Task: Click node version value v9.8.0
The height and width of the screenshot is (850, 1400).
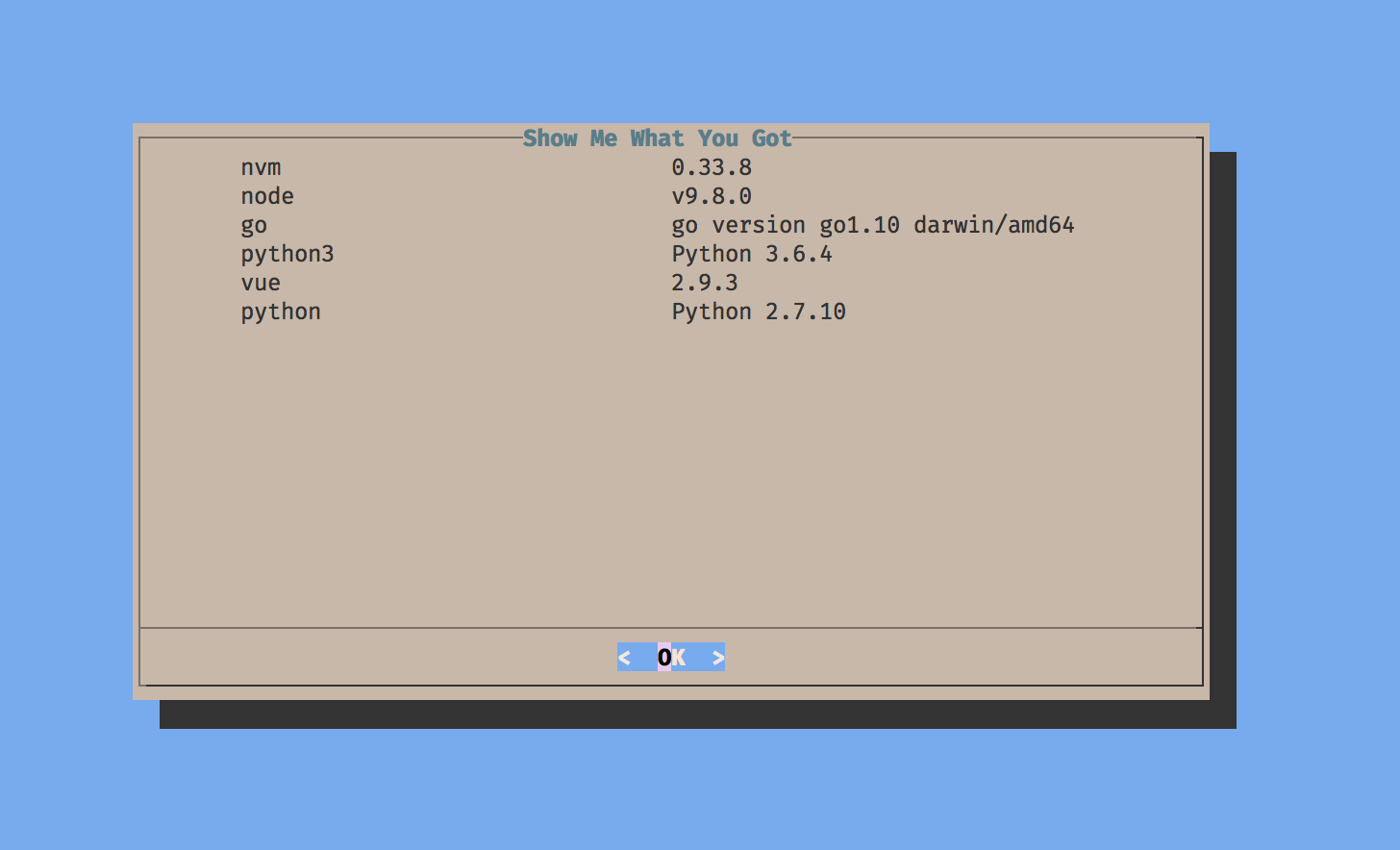Action: pos(712,196)
